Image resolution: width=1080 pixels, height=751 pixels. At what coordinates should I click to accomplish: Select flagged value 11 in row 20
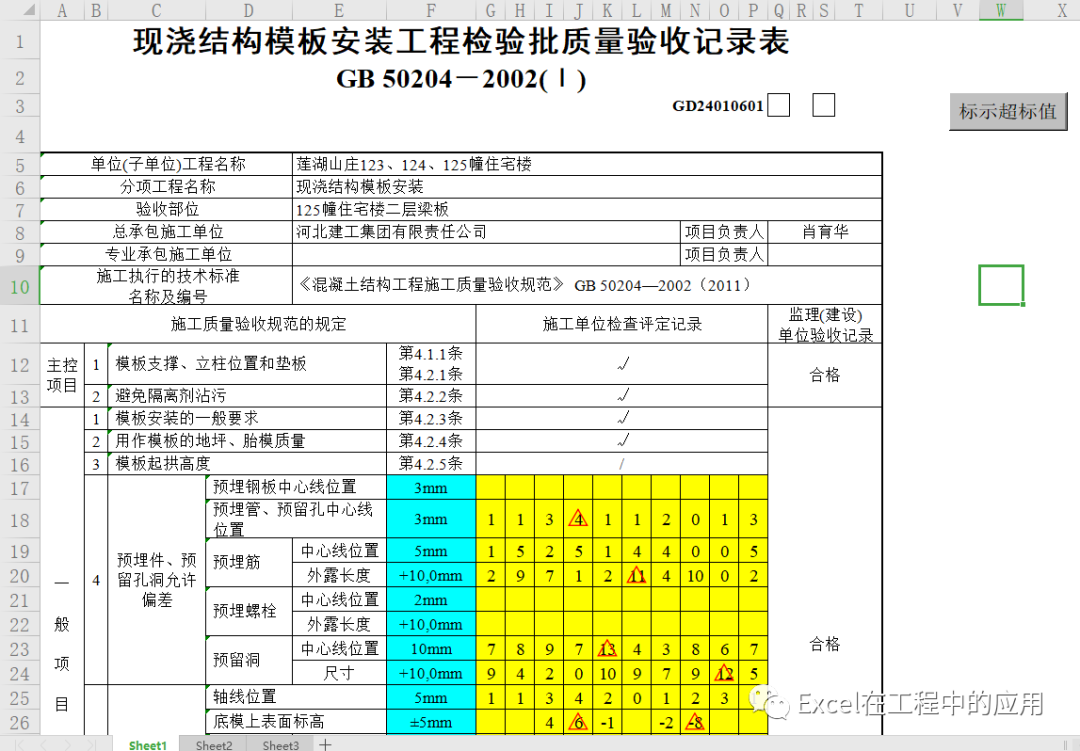point(636,575)
